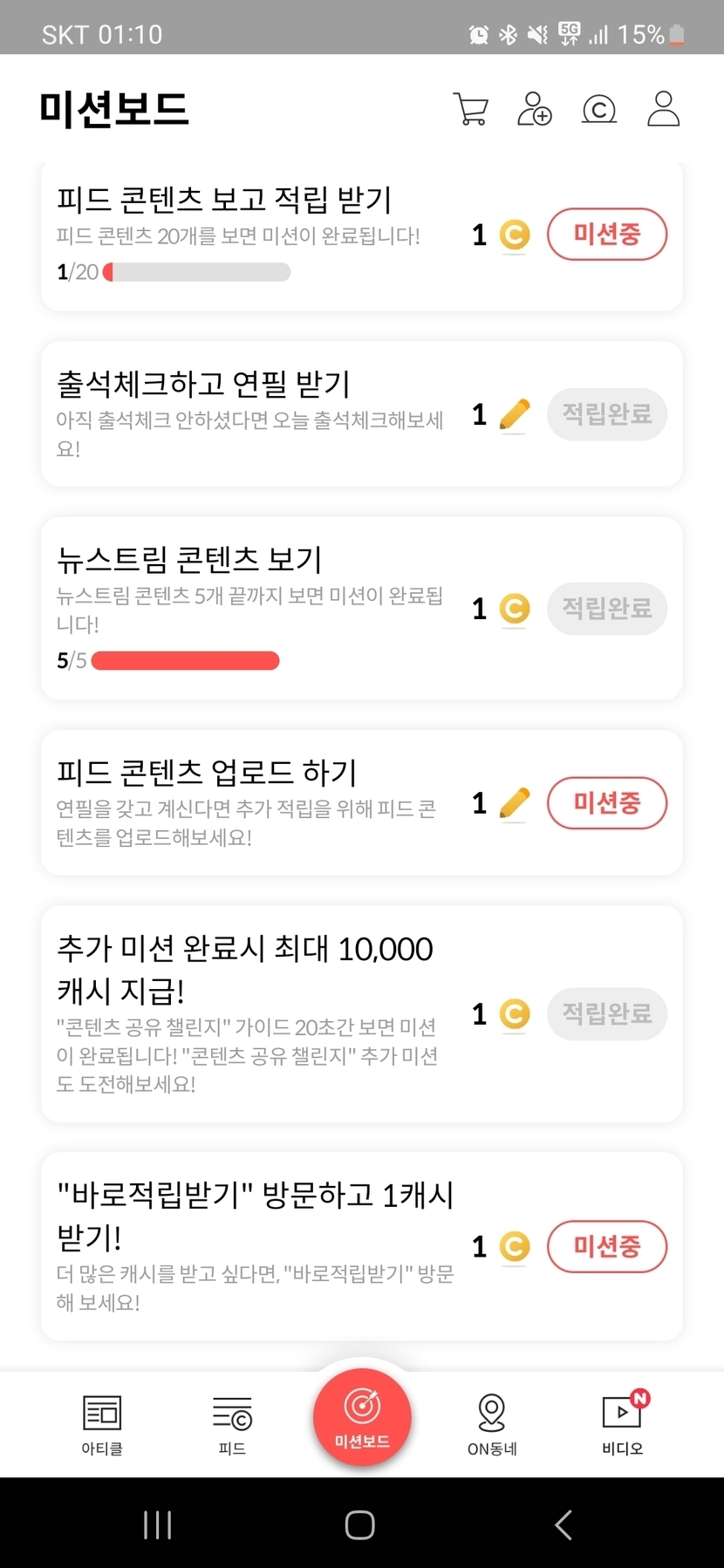Open the cash coin balance icon
This screenshot has height=1568, width=724.
click(599, 110)
